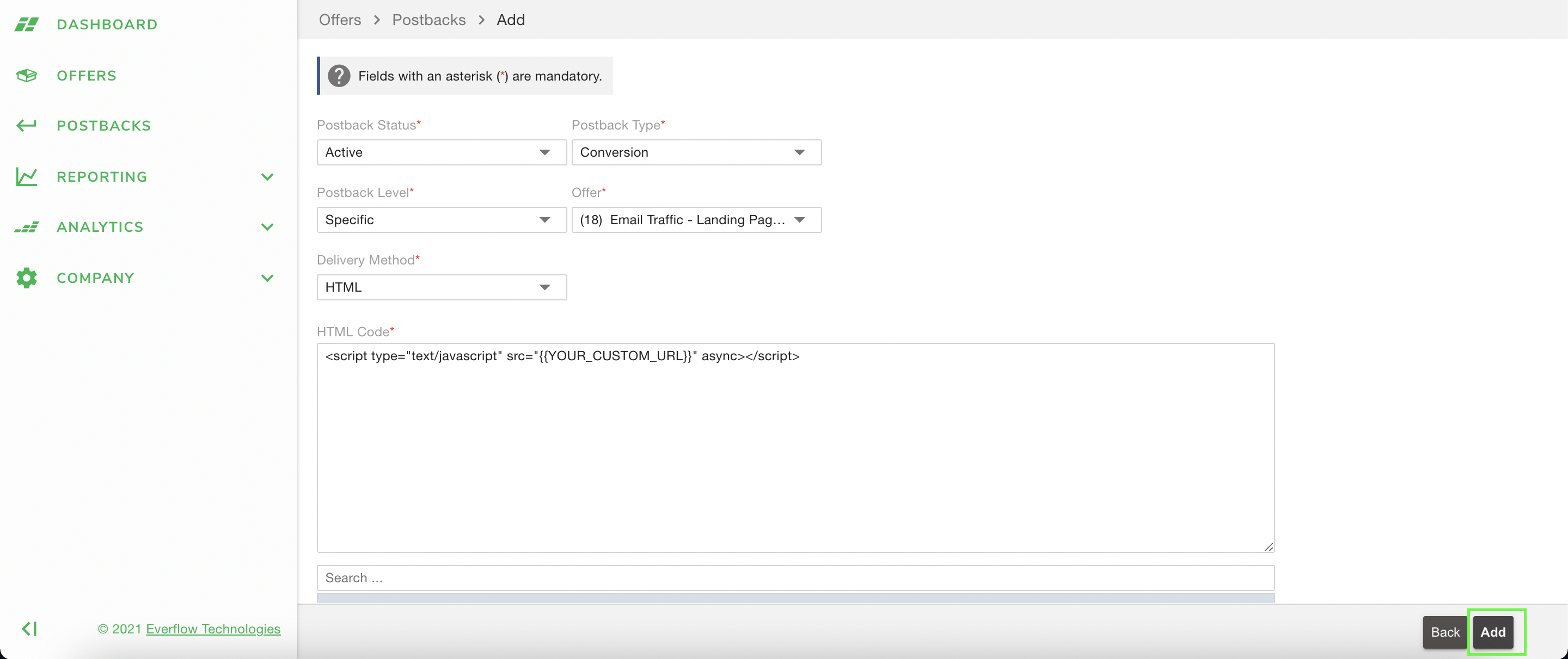The height and width of the screenshot is (659, 1568).
Task: Expand the Reporting submenu chevron
Action: [267, 177]
